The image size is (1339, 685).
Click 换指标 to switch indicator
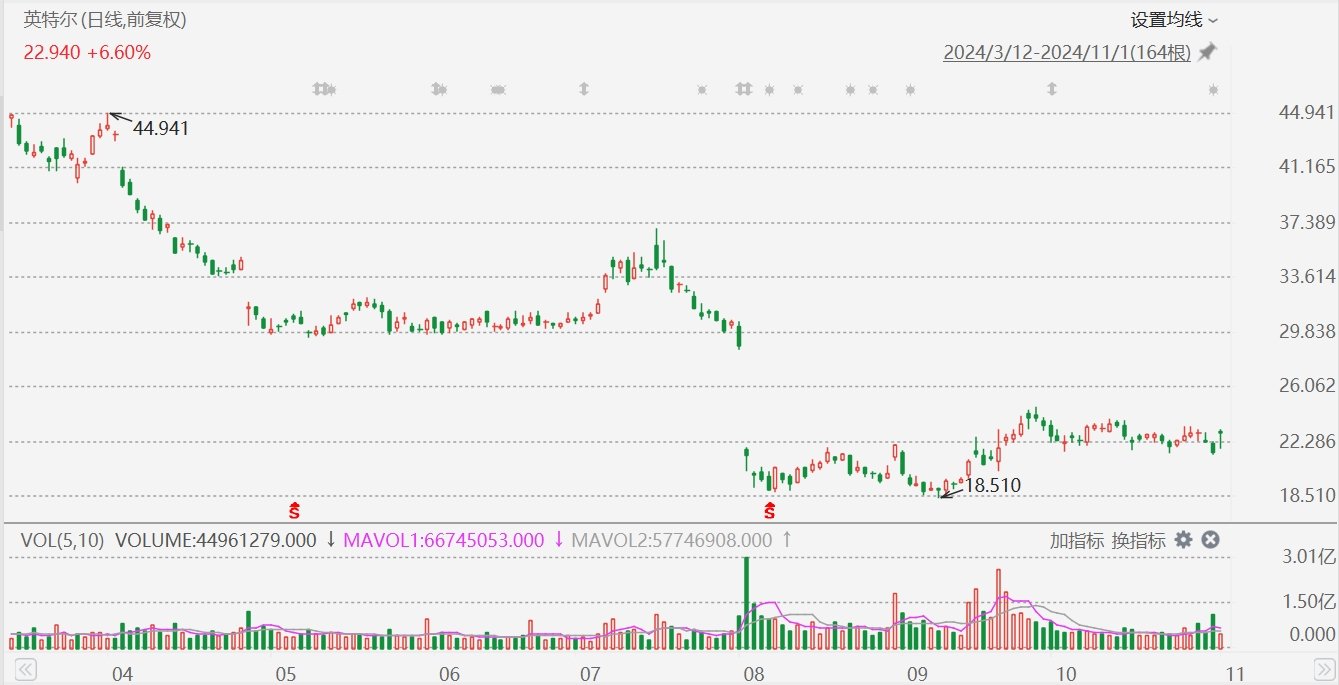(x=1138, y=540)
